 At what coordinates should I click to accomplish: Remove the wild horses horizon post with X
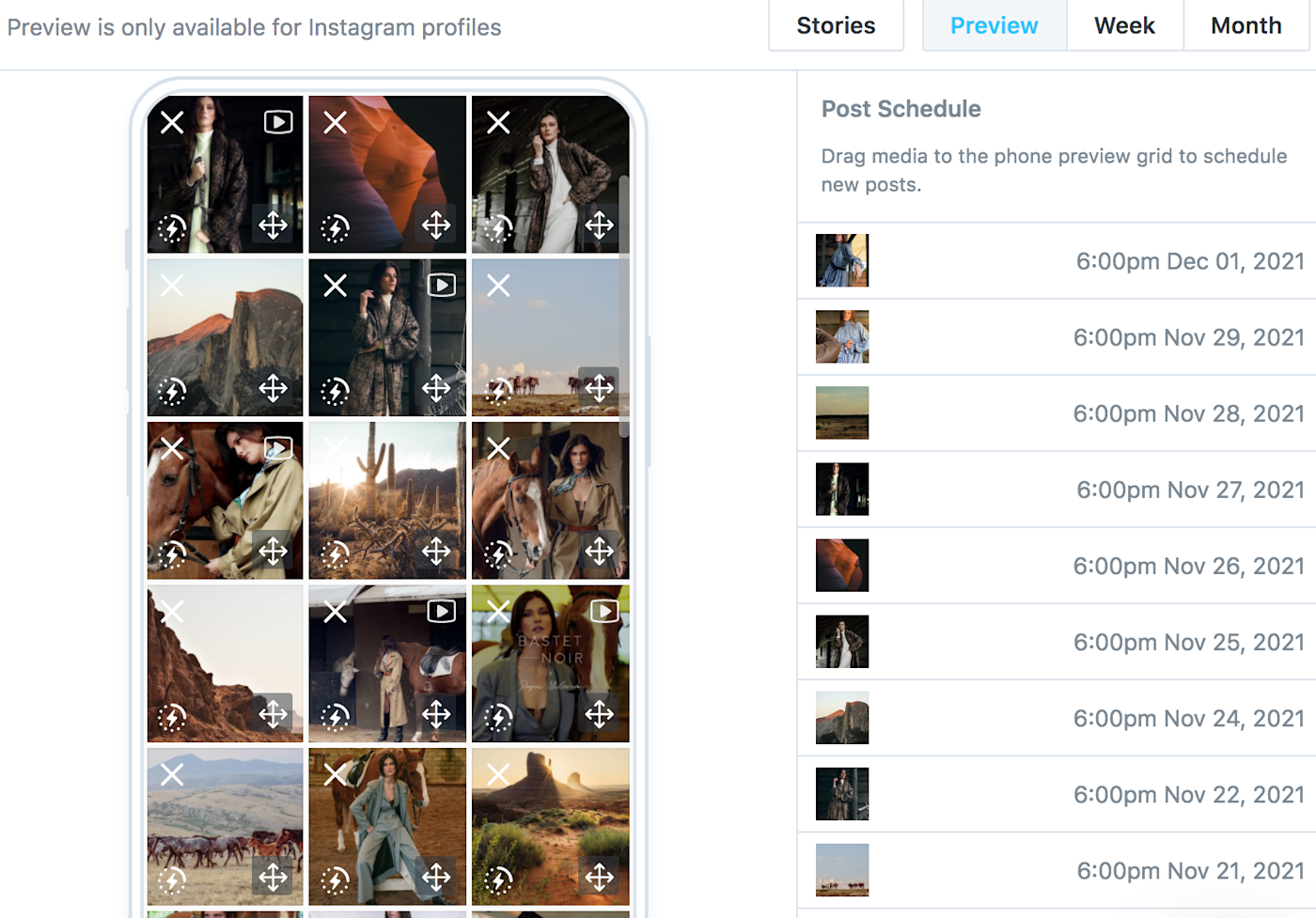pos(498,286)
